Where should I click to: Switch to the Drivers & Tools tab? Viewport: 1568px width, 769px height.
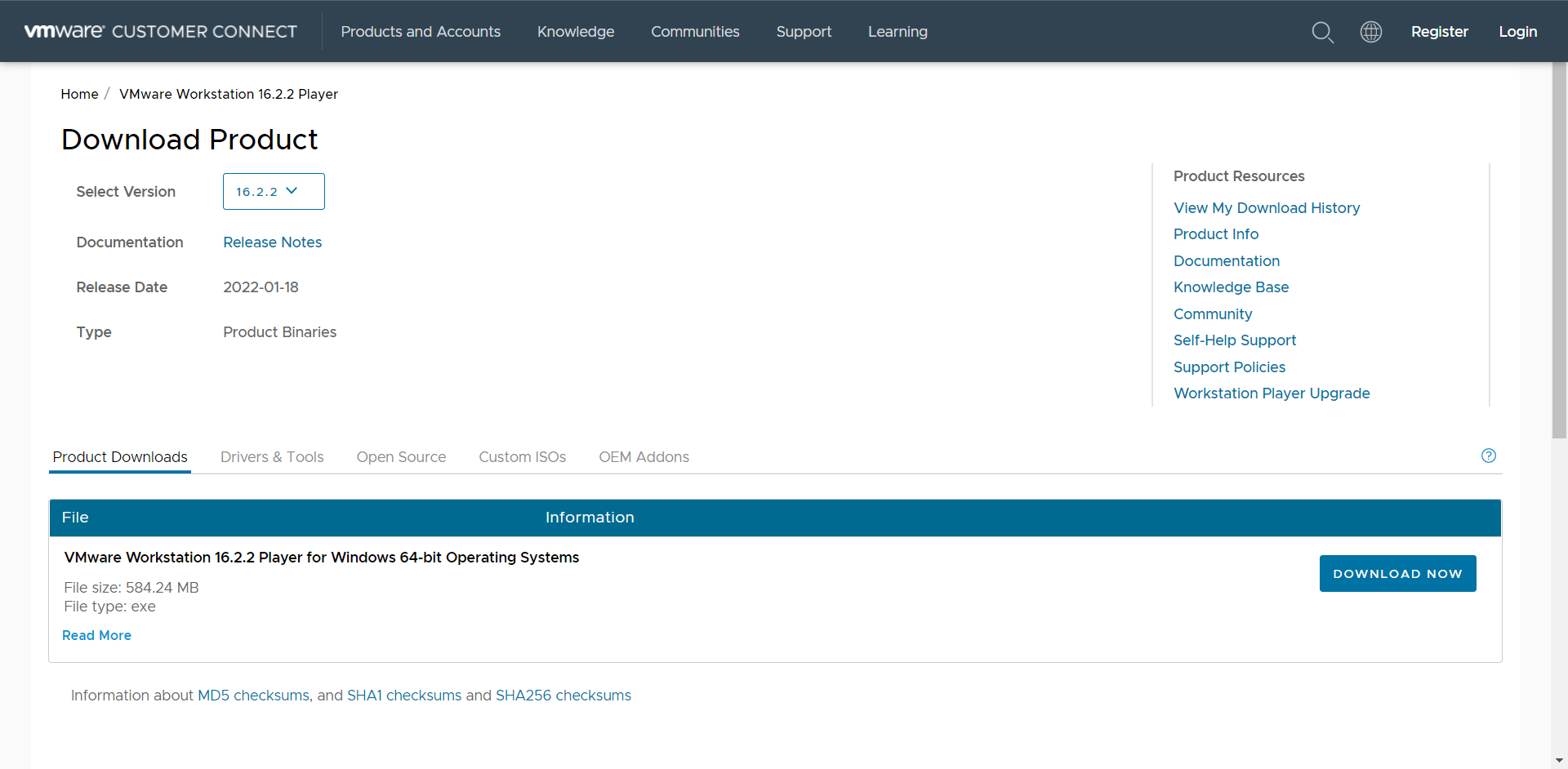tap(272, 457)
